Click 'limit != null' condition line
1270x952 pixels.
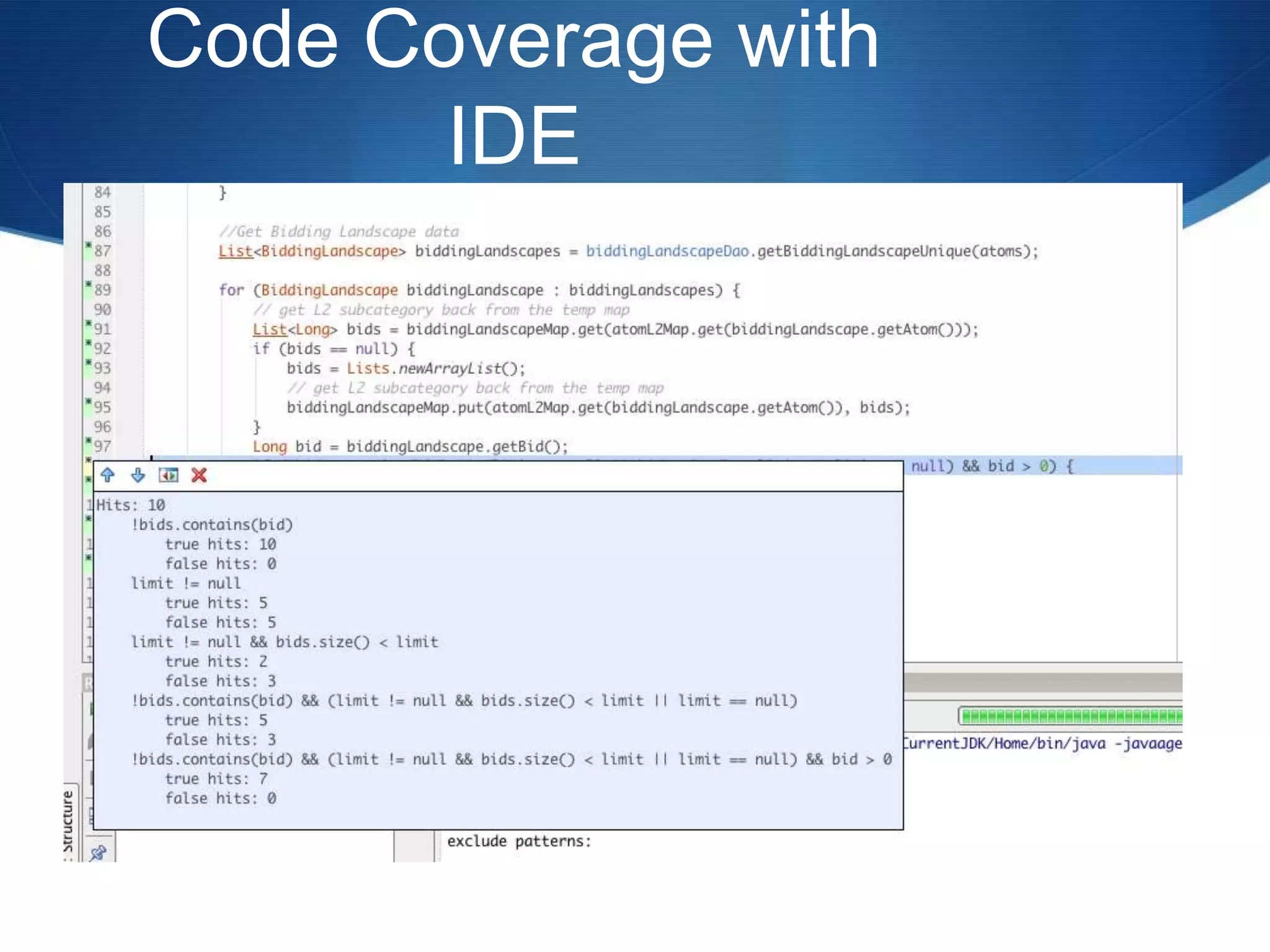[186, 583]
